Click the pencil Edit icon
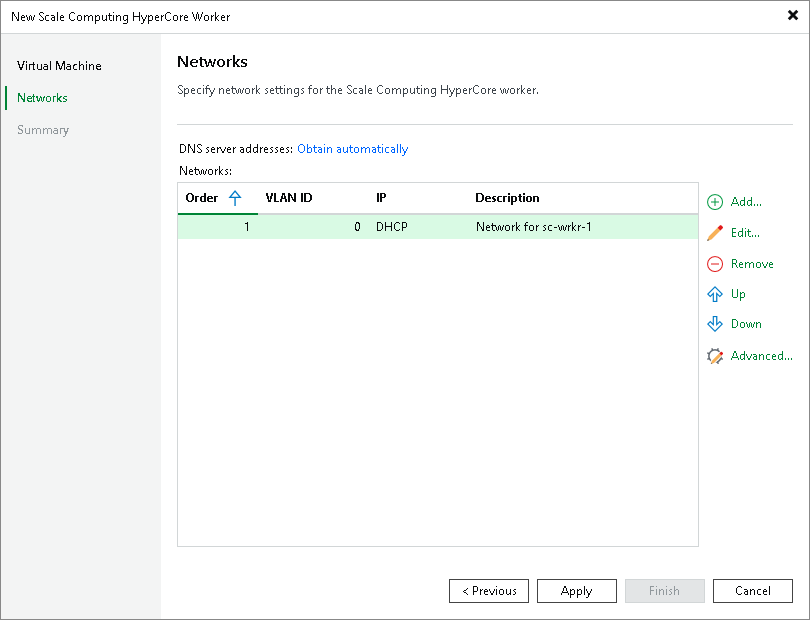Screen dimensions: 810x620 tap(715, 233)
